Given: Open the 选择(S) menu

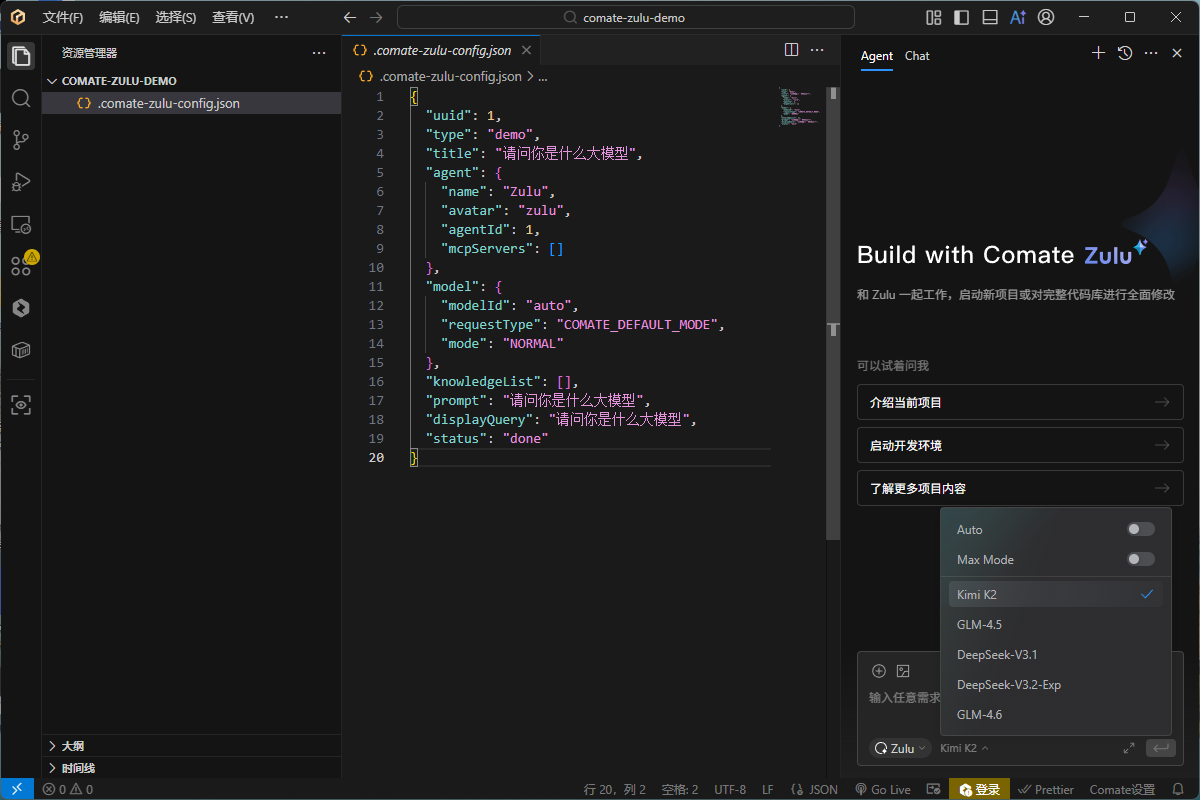Looking at the screenshot, I should point(176,17).
